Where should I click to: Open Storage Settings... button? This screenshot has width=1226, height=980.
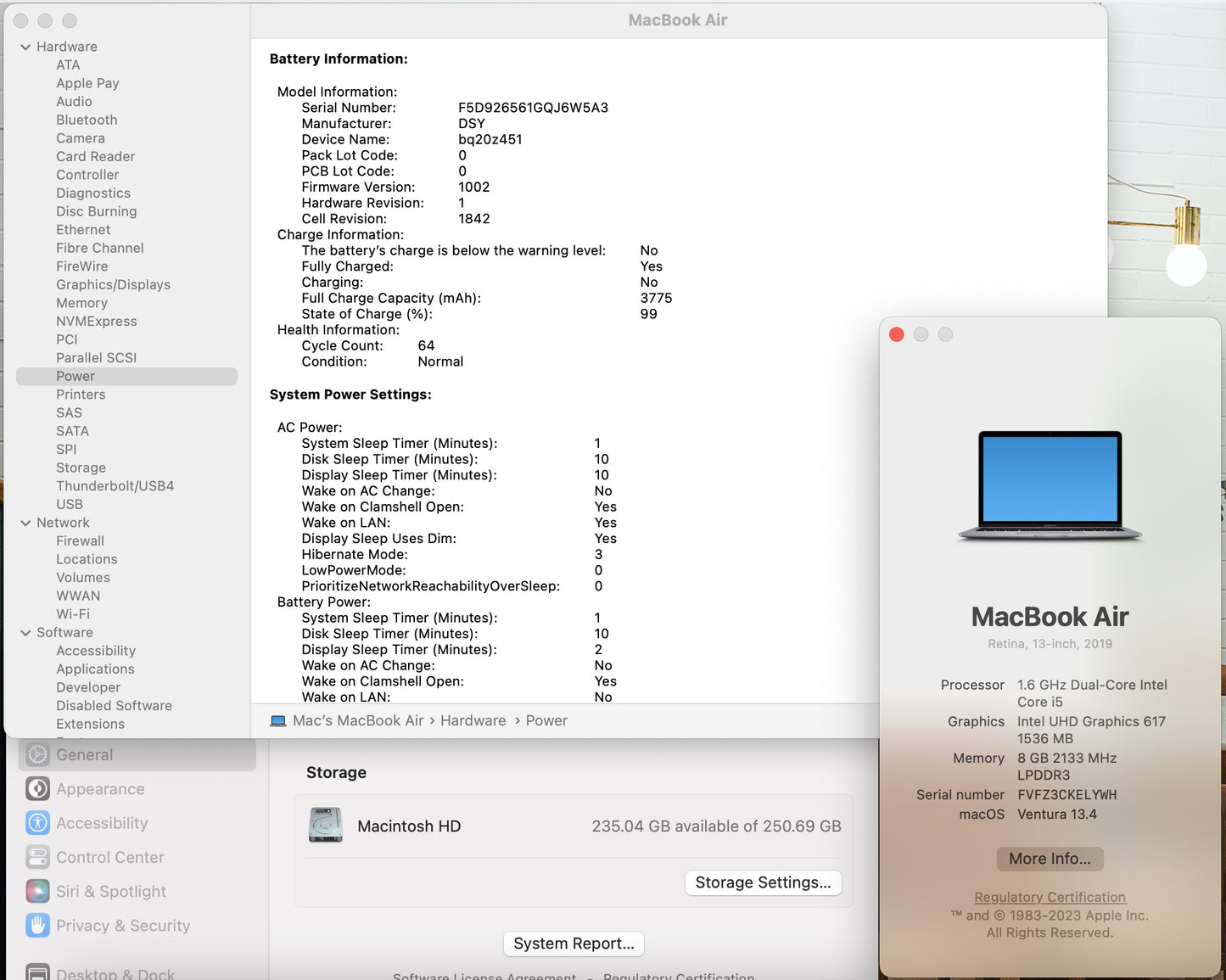[x=763, y=882]
